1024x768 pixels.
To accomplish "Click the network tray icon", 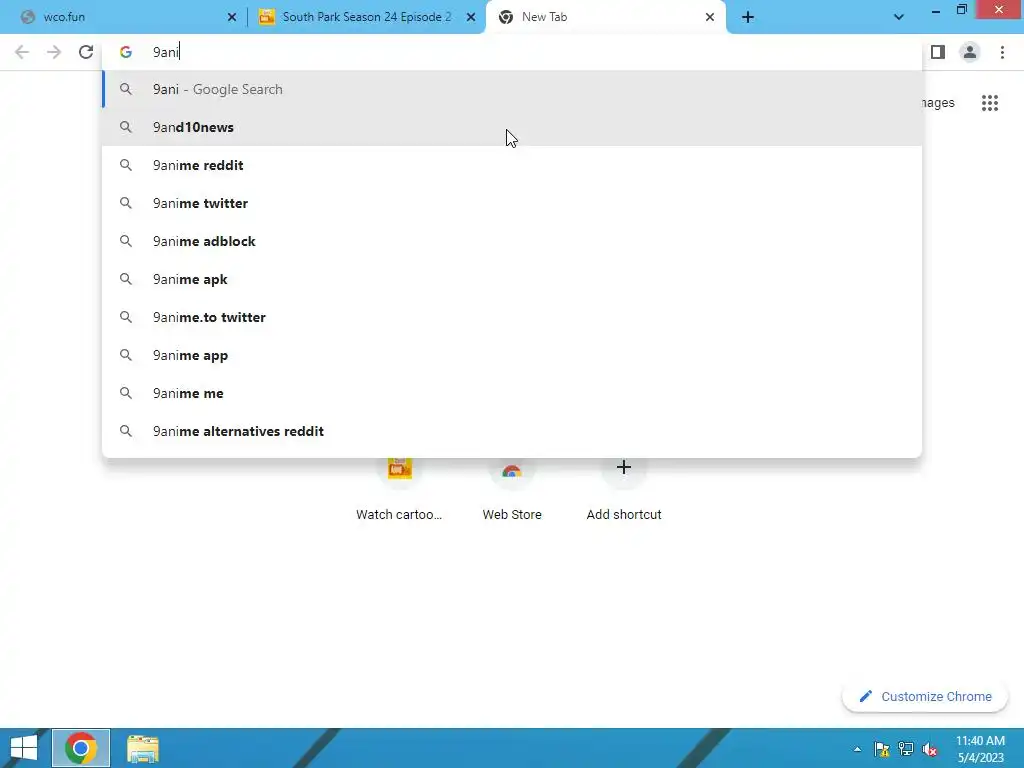I will coord(906,749).
